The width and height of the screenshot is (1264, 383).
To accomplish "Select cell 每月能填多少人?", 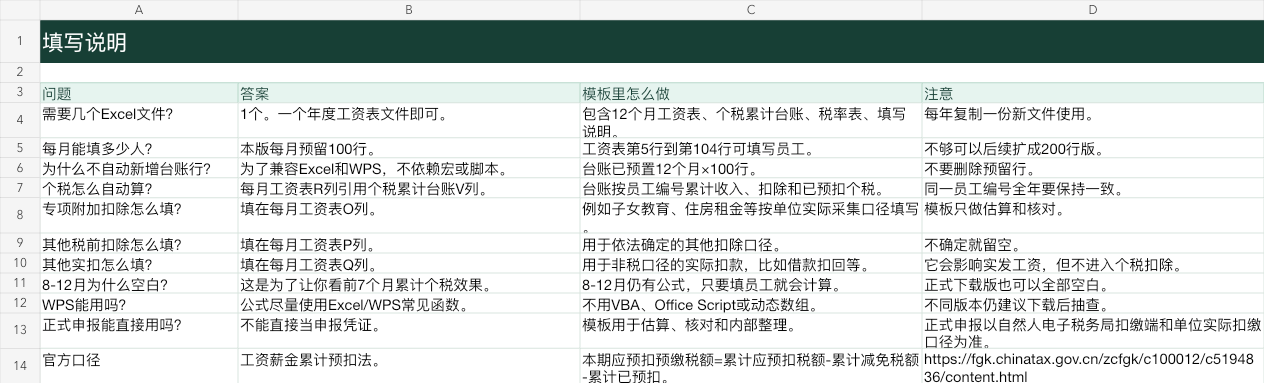I will tap(139, 148).
